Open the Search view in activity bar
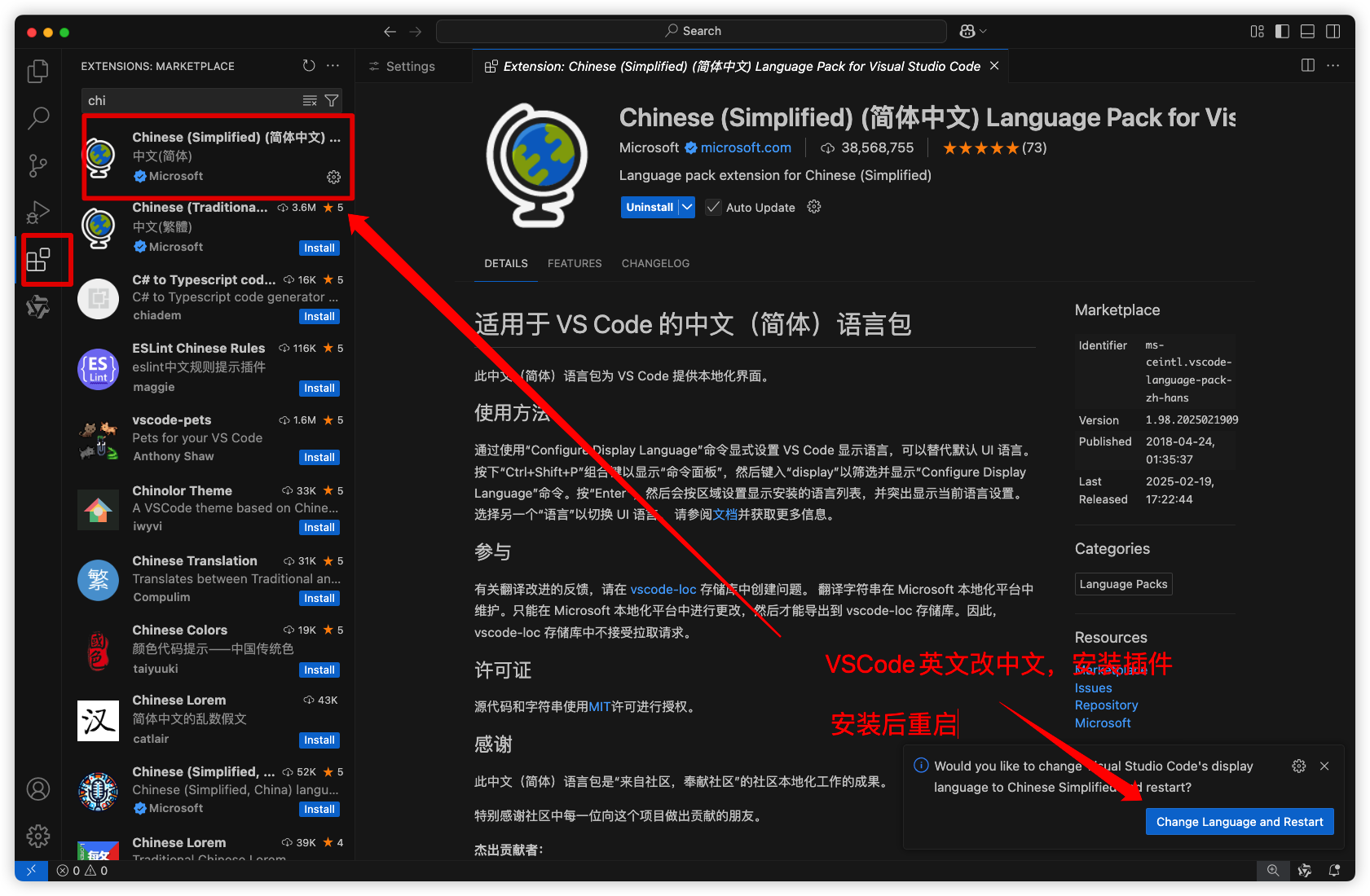1370x896 pixels. (37, 119)
